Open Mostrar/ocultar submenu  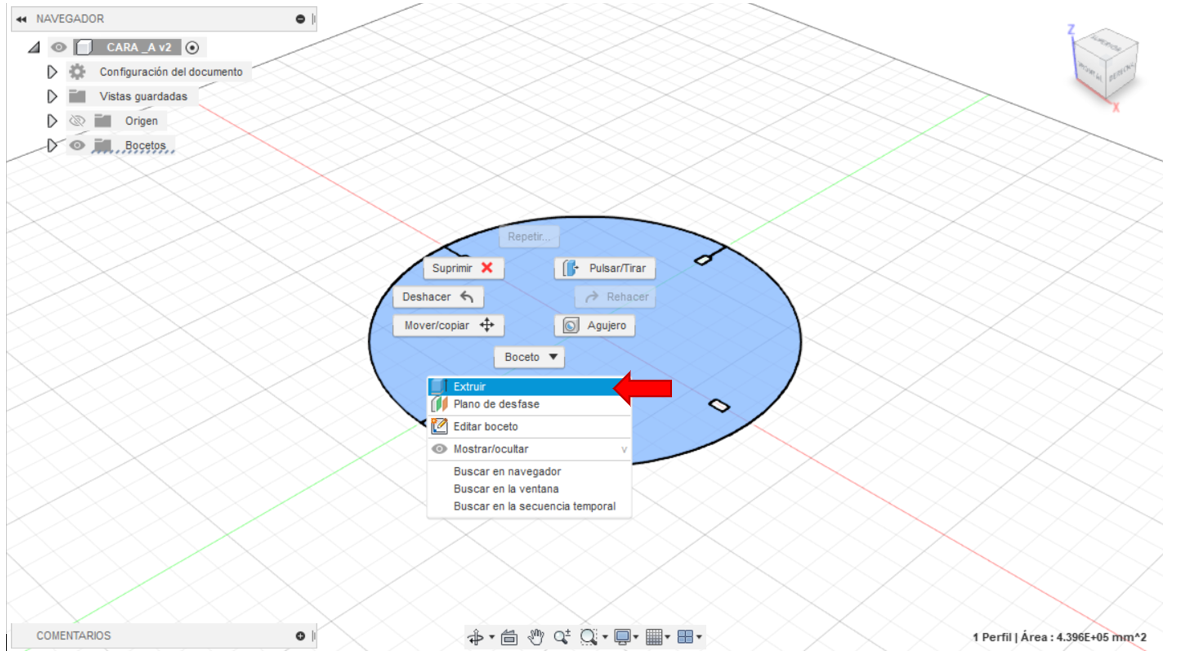[529, 449]
